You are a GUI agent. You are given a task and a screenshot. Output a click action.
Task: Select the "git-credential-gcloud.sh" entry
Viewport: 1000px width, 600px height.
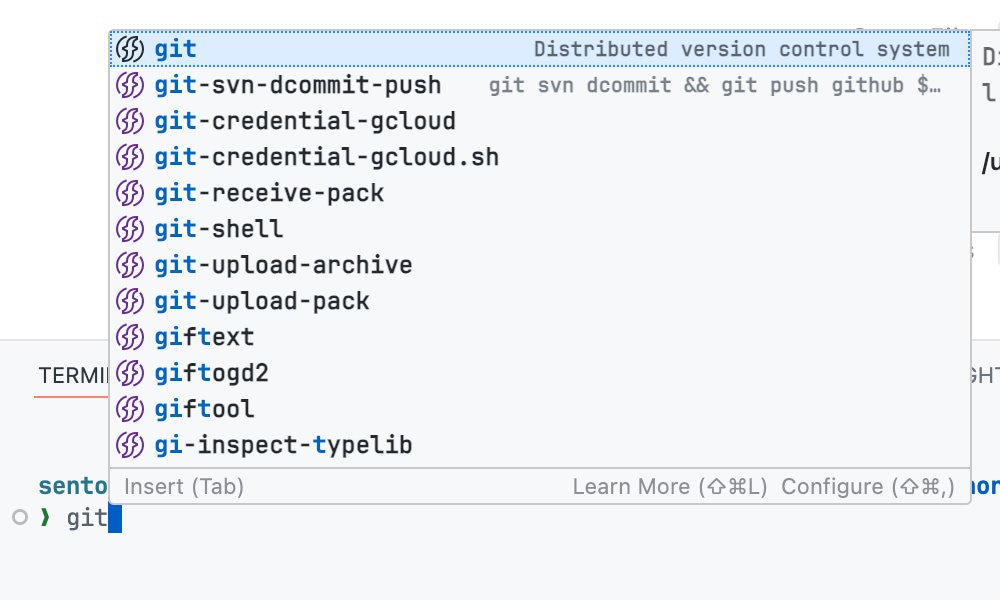coord(327,157)
